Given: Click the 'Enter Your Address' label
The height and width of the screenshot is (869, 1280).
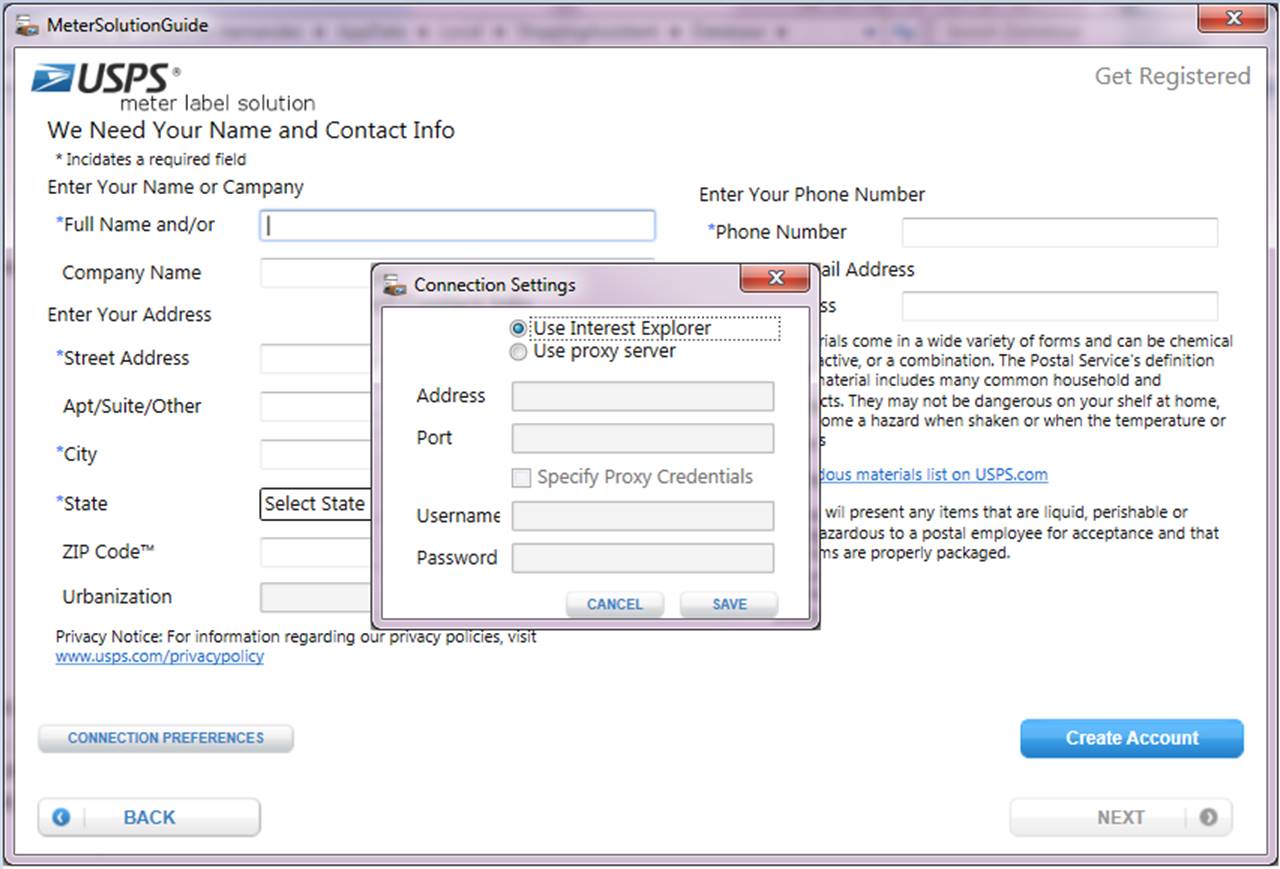Looking at the screenshot, I should [129, 314].
